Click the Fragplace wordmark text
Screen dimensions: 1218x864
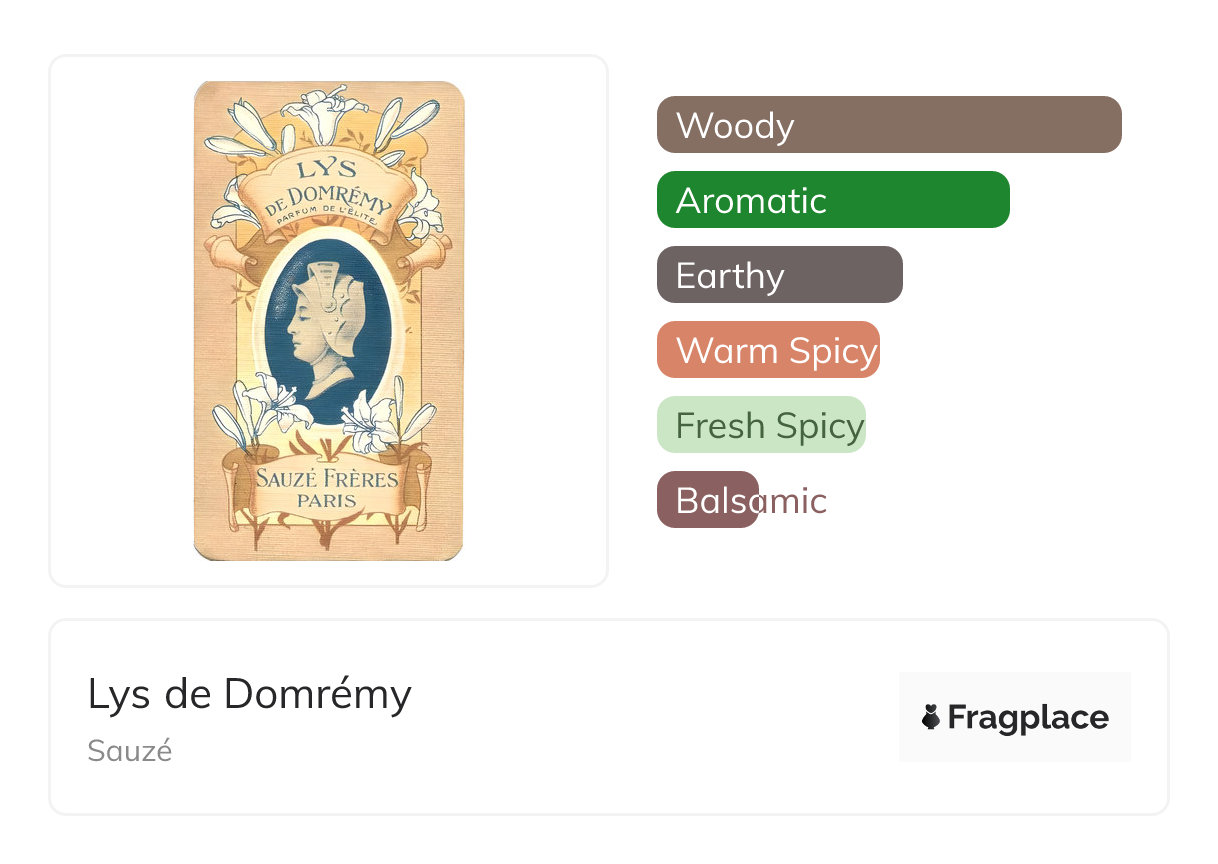[1028, 718]
